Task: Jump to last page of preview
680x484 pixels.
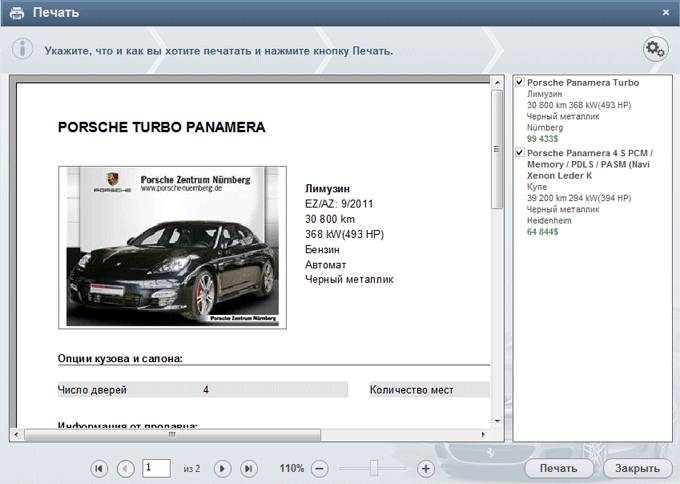Action: [x=249, y=468]
